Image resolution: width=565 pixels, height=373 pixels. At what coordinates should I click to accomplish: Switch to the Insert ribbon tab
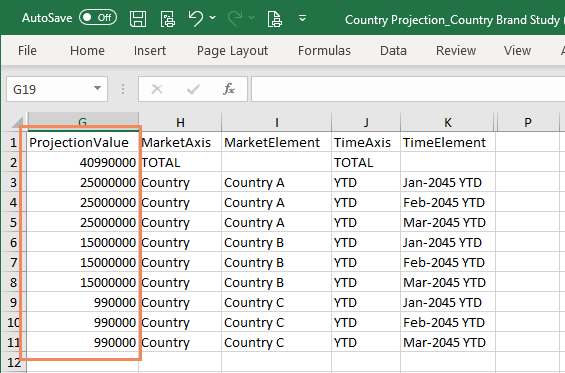(x=150, y=50)
